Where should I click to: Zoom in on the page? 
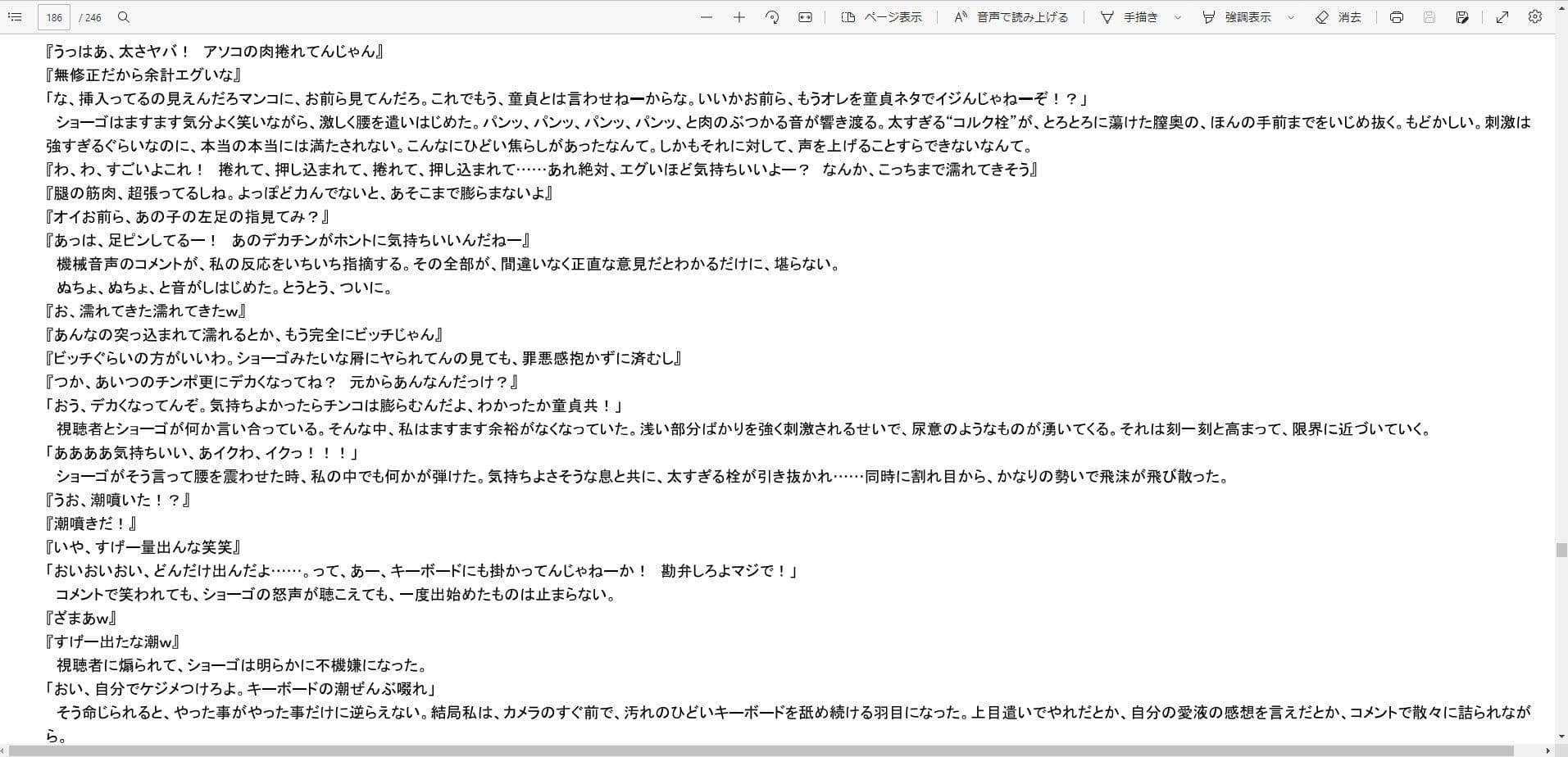coord(739,16)
